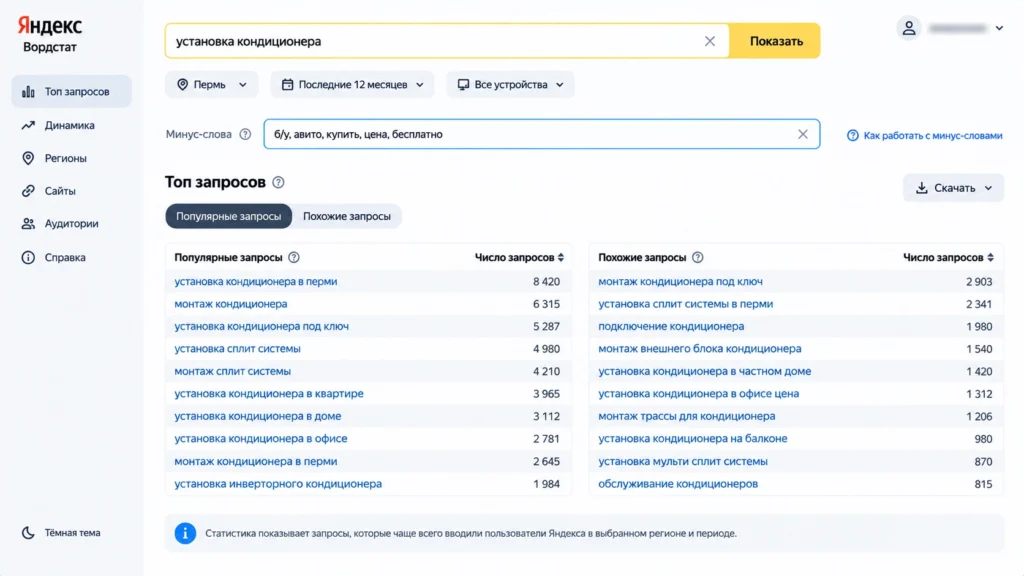Viewport: 1024px width, 576px height.
Task: Click the user profile avatar icon
Action: [908, 28]
